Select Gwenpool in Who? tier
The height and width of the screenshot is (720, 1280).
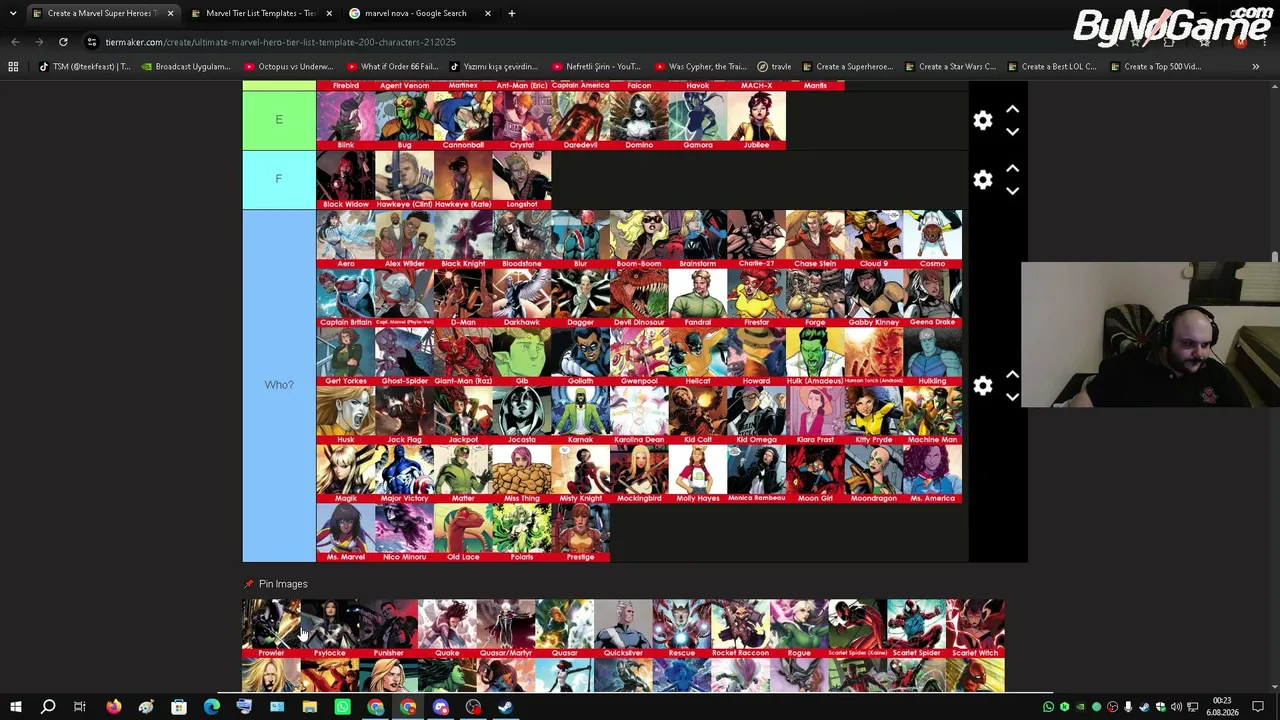pyautogui.click(x=639, y=357)
